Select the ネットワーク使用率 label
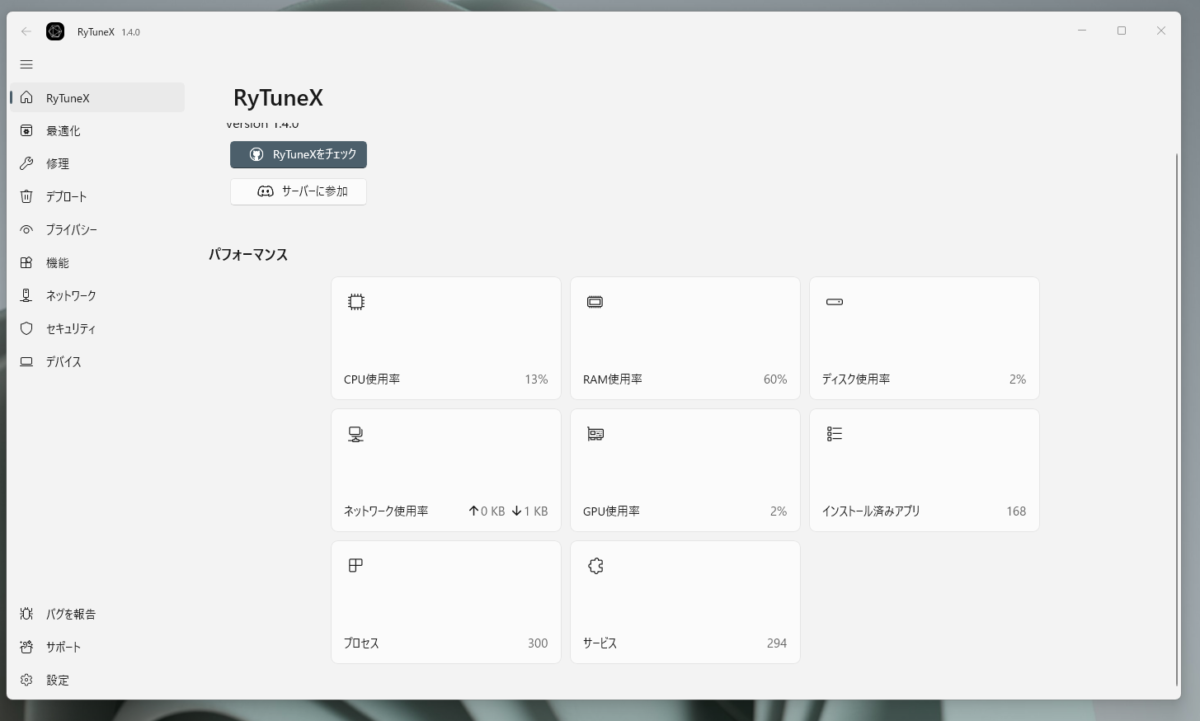This screenshot has height=721, width=1200. (386, 511)
